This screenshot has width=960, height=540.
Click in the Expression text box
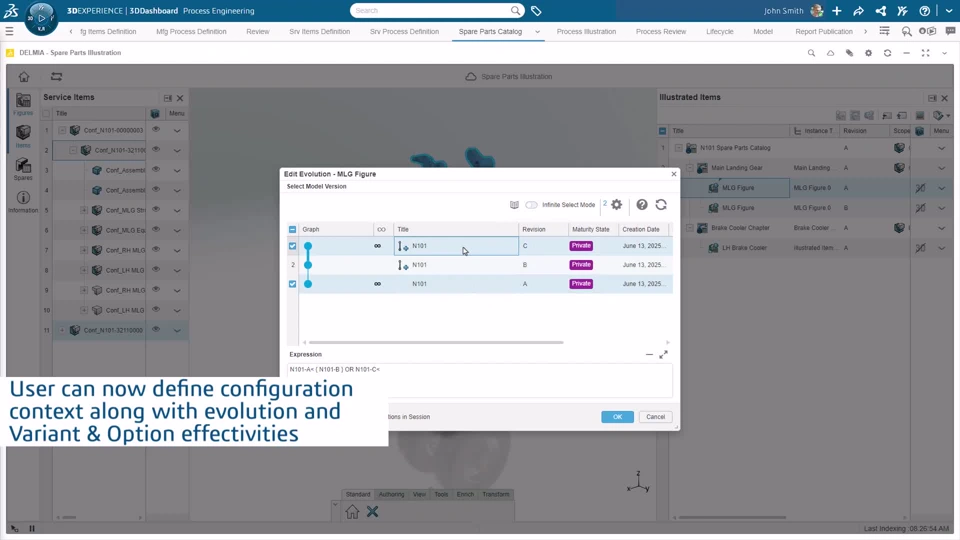480,380
